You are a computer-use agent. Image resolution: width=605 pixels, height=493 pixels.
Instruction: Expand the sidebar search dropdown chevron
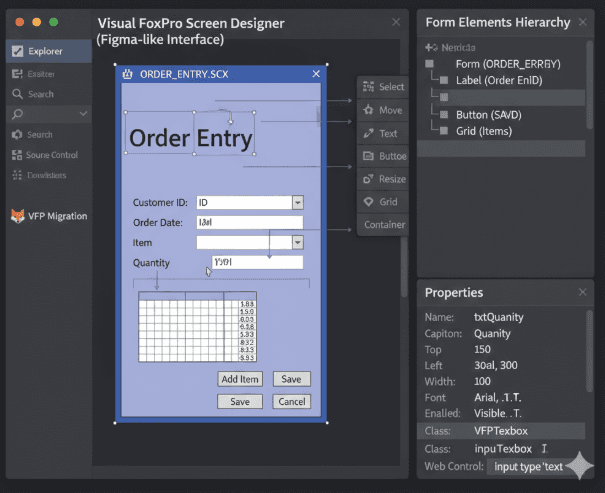[83, 114]
